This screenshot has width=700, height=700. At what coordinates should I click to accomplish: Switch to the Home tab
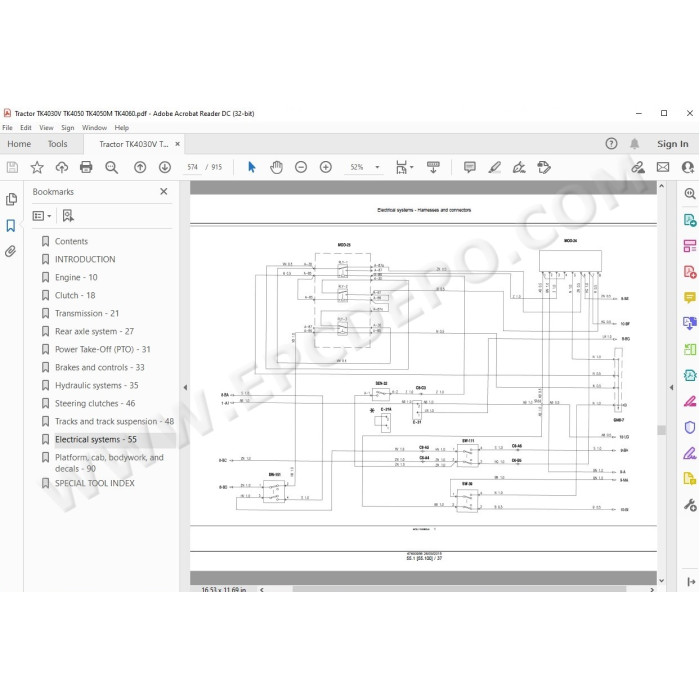(x=19, y=144)
